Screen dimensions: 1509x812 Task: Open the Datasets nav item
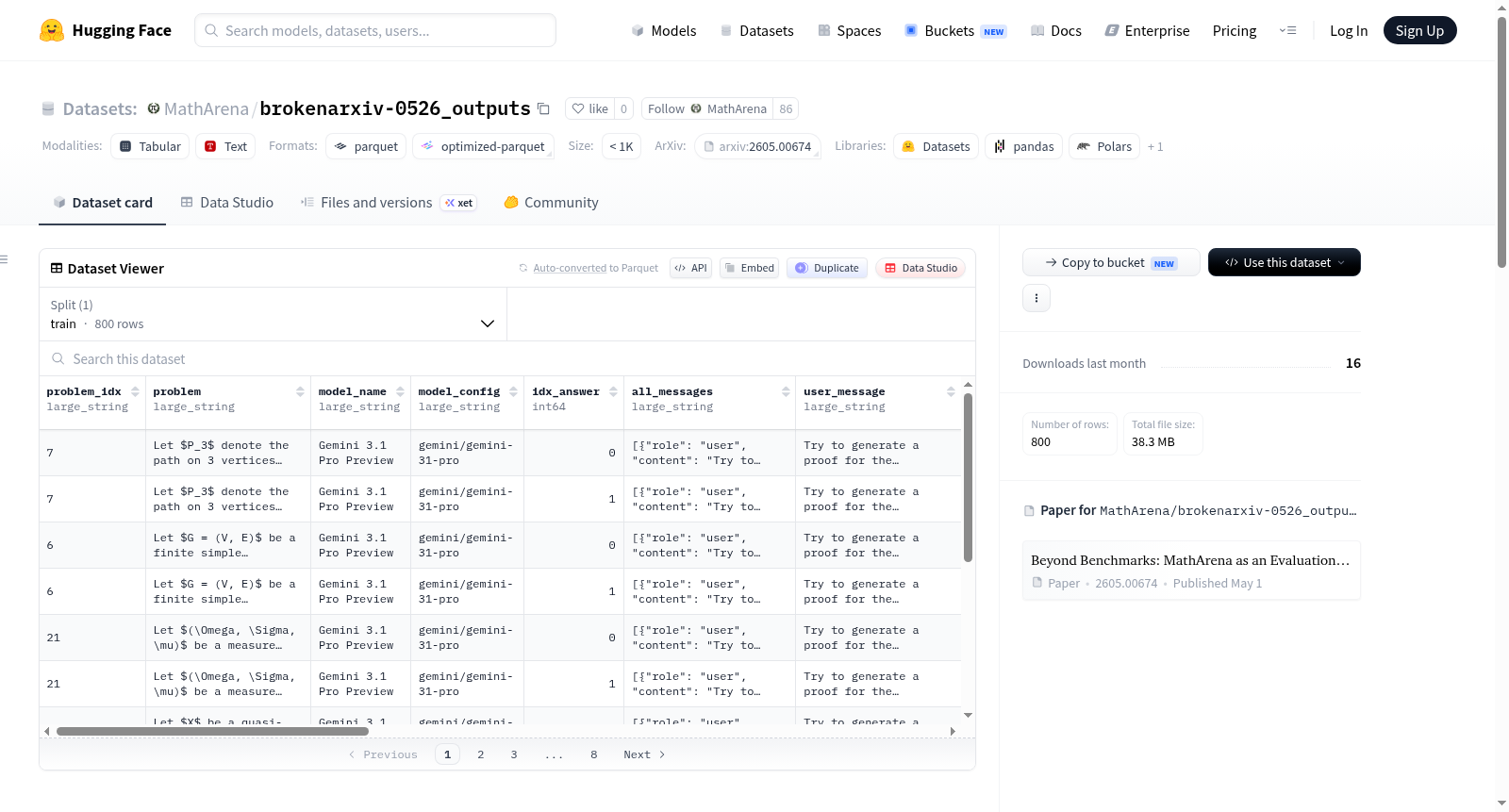757,30
